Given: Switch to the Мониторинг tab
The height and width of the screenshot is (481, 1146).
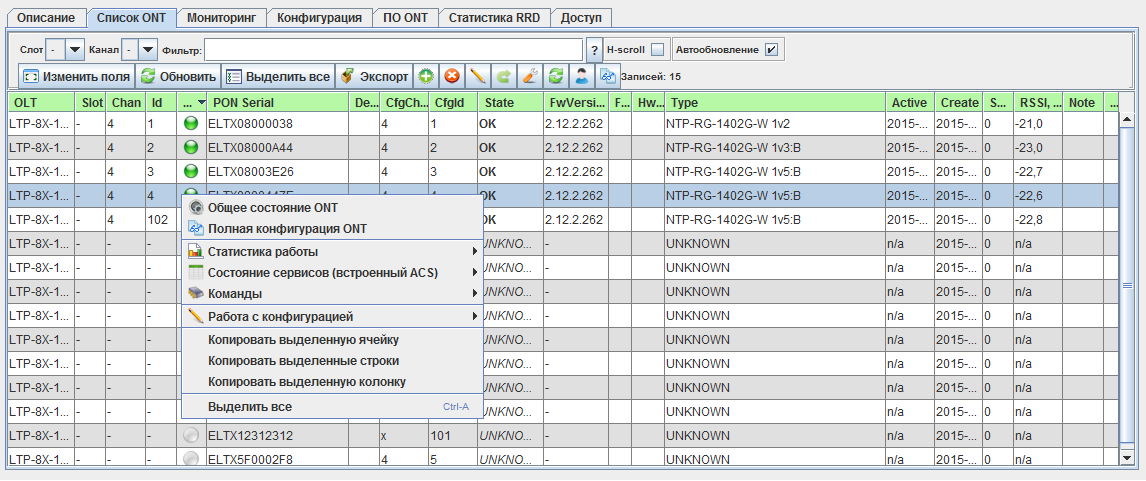Looking at the screenshot, I should 222,18.
